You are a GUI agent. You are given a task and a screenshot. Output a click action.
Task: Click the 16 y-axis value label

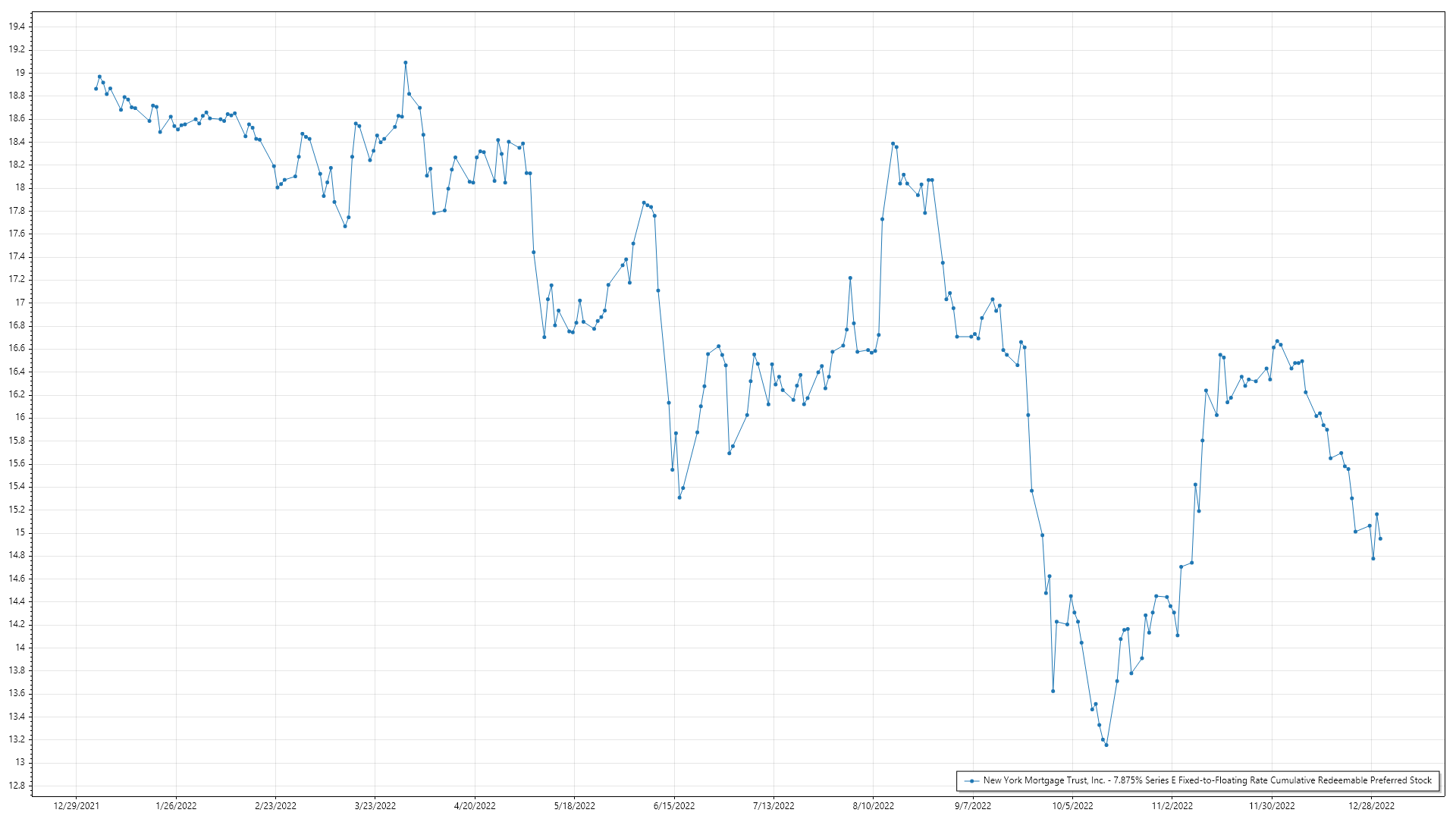(20, 417)
